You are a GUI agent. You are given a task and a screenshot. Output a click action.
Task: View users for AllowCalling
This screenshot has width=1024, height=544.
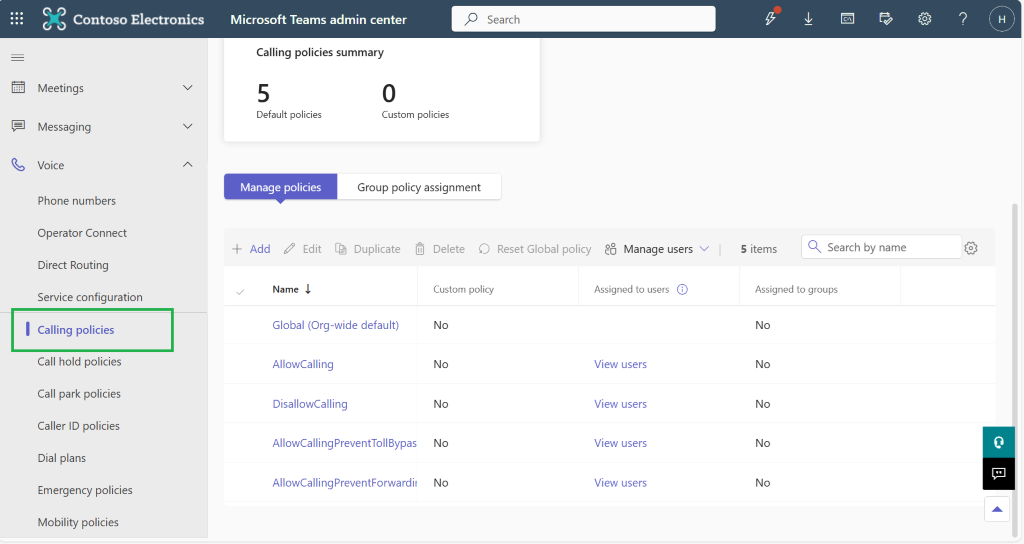[x=620, y=364]
